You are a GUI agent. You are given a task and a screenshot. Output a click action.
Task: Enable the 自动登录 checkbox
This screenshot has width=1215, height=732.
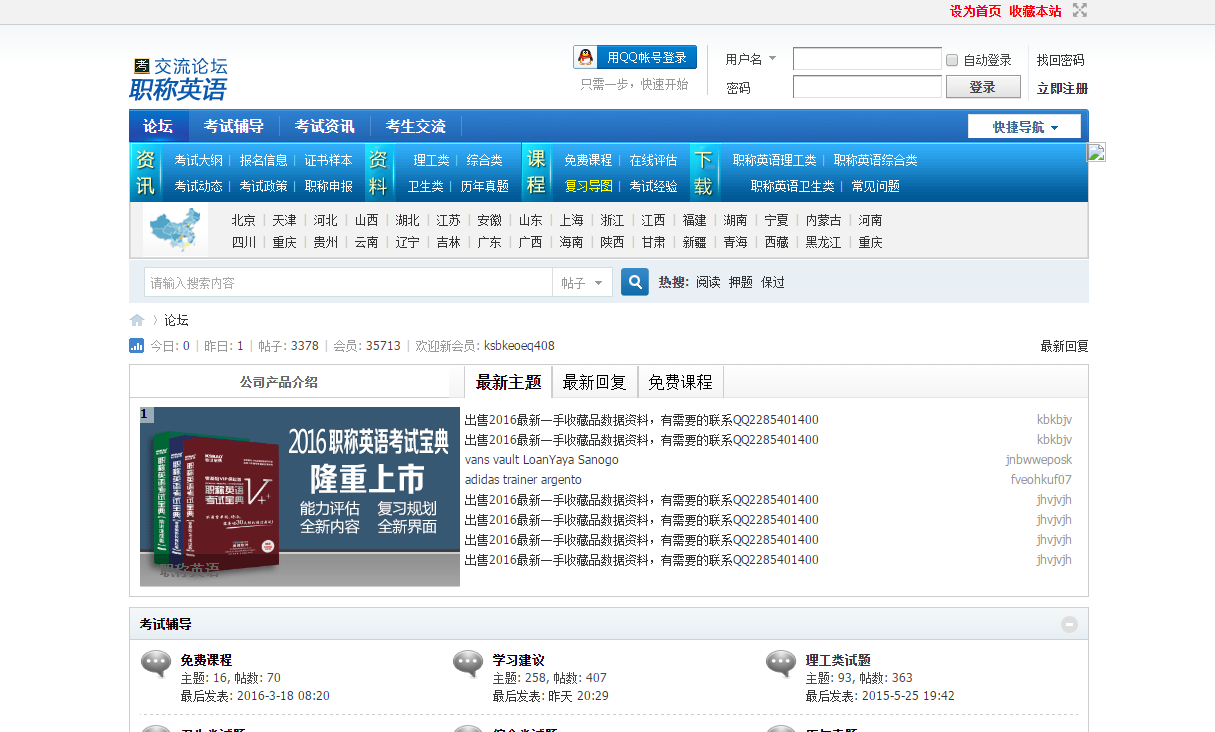(x=951, y=61)
